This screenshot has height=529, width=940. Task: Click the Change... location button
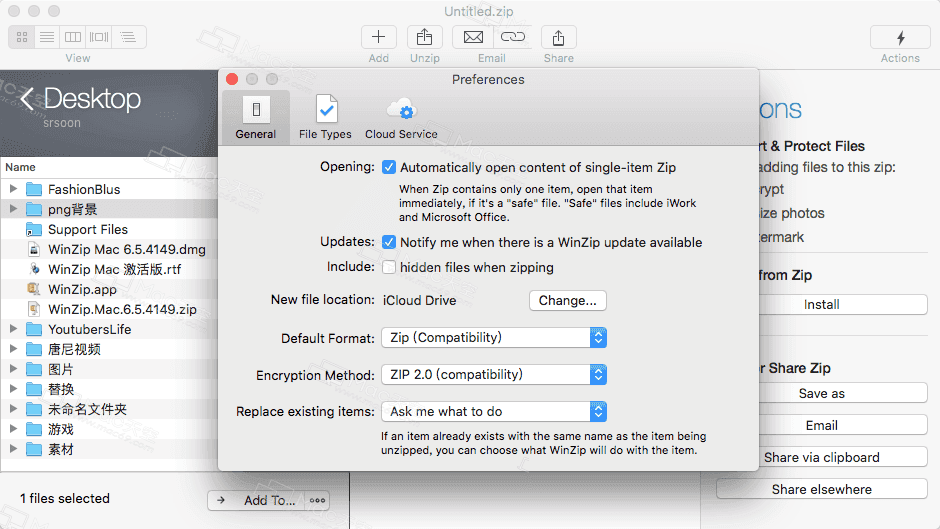(568, 300)
